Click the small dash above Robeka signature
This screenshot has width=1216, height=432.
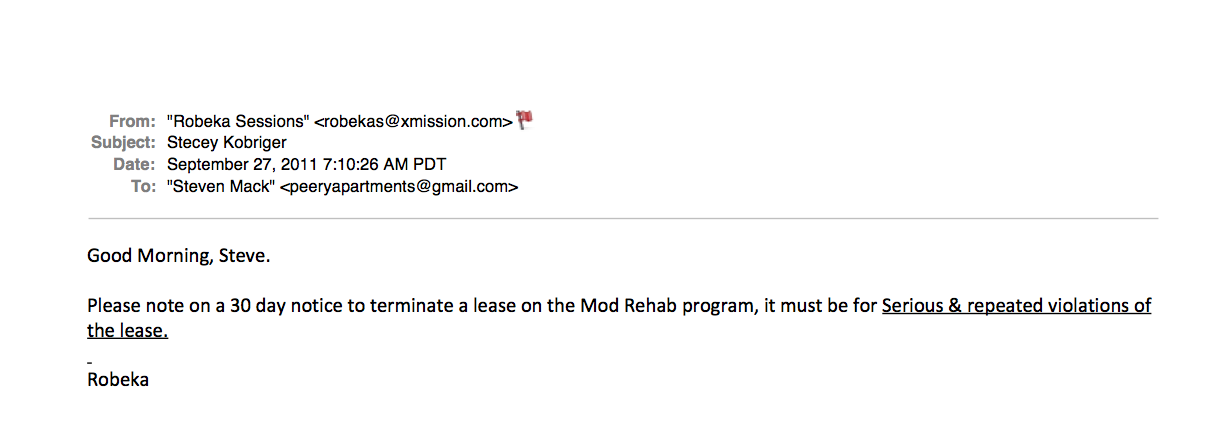point(89,360)
